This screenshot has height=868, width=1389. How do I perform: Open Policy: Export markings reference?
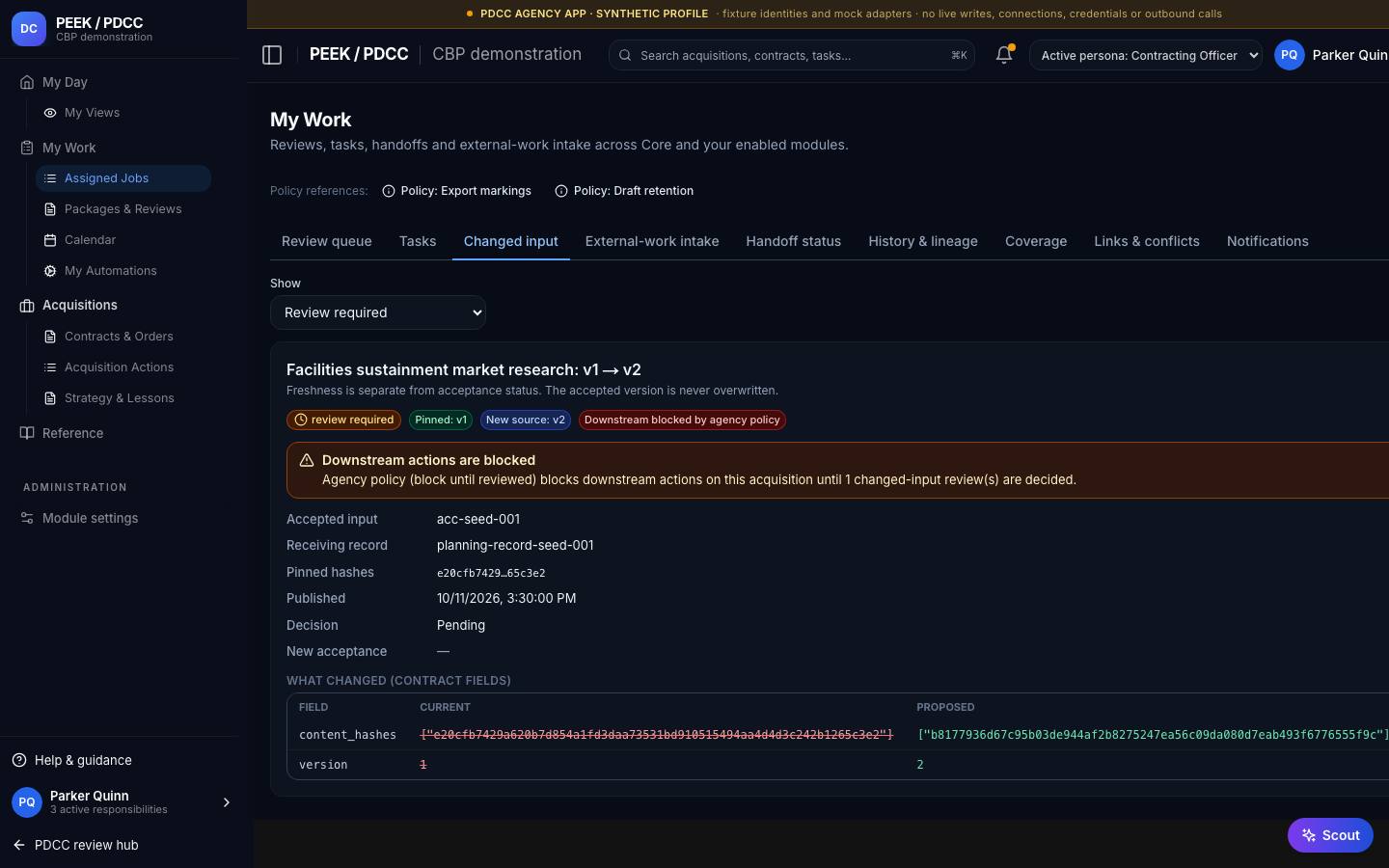457,191
